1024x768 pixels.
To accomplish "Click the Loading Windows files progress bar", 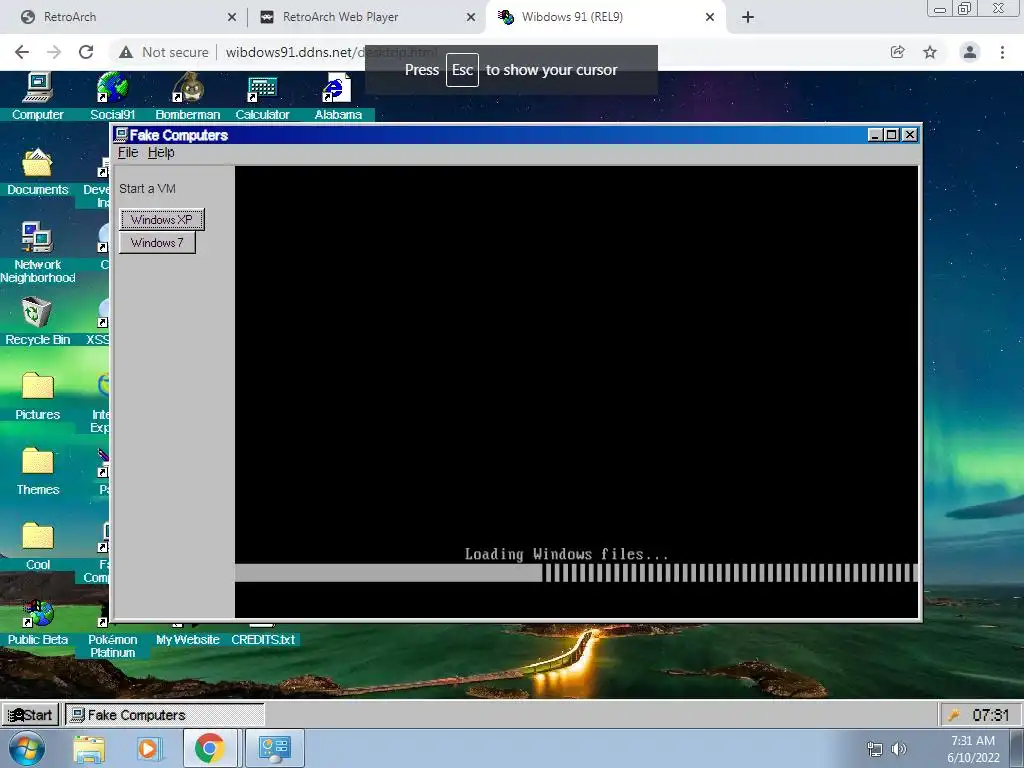I will point(576,573).
